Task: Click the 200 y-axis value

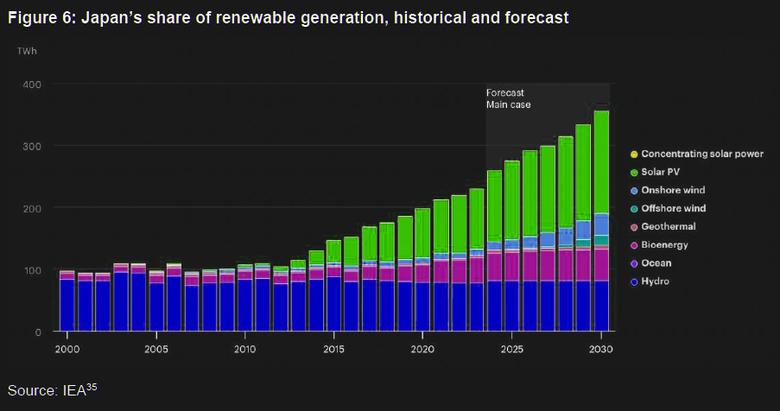Action: click(x=32, y=208)
